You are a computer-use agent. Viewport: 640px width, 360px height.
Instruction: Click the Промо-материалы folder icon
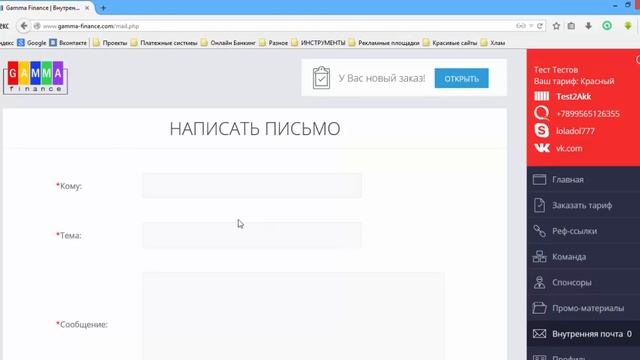(539, 308)
